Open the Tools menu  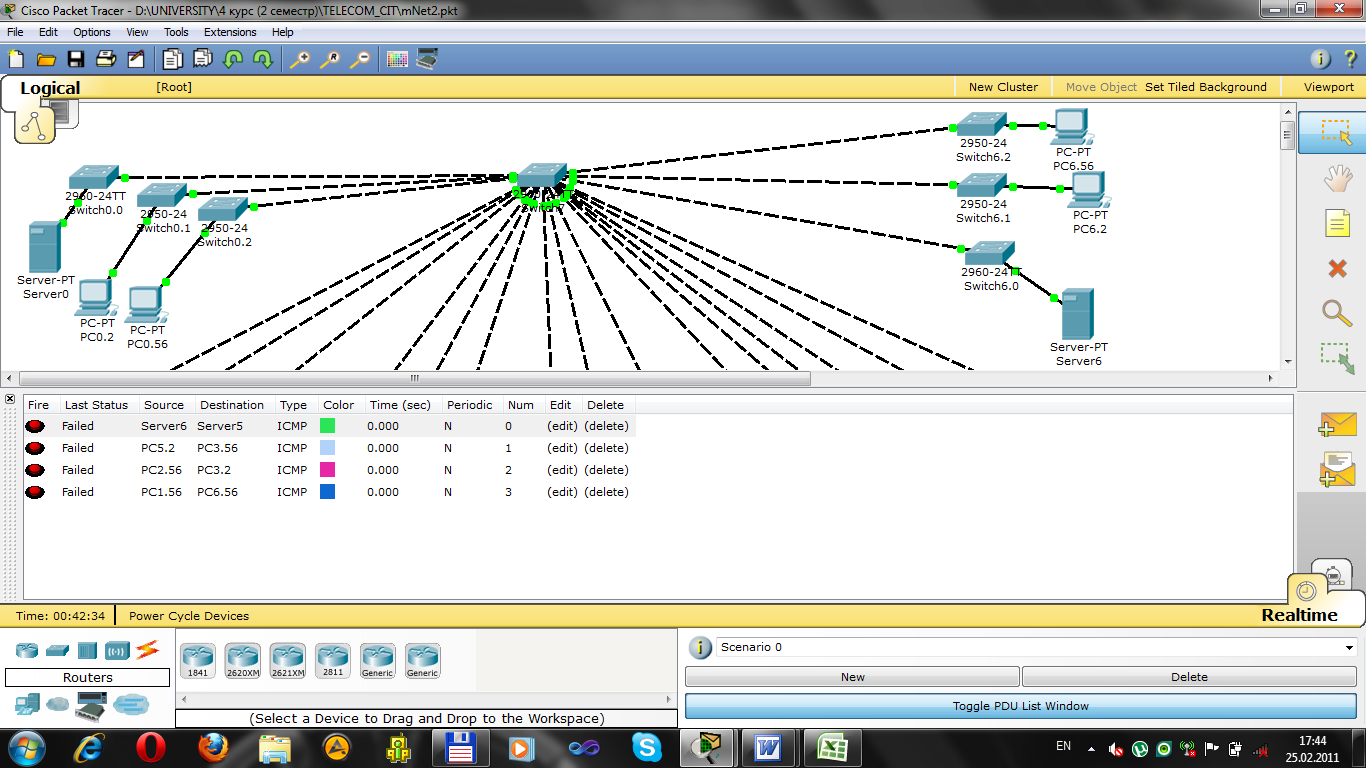[x=176, y=32]
